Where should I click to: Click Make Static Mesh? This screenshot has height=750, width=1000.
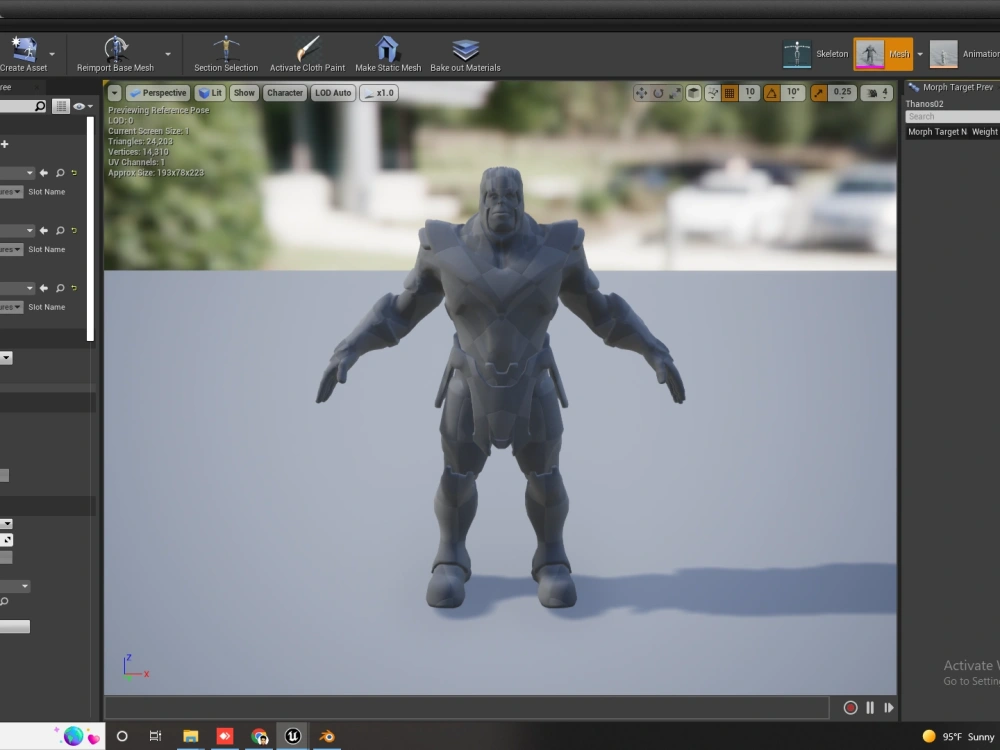[x=387, y=54]
